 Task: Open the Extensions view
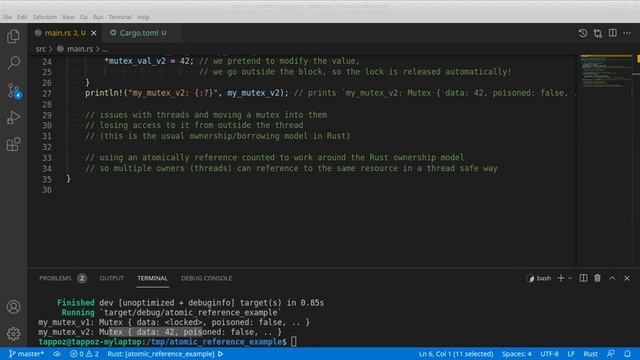[13, 144]
